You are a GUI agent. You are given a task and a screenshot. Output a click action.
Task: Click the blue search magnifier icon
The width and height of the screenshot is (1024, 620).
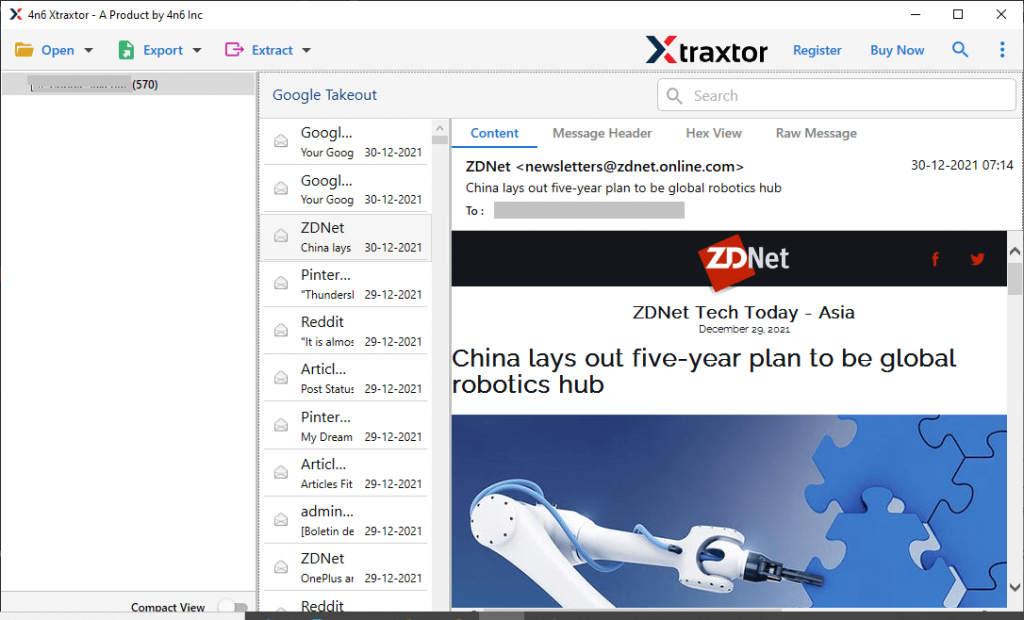click(x=960, y=49)
